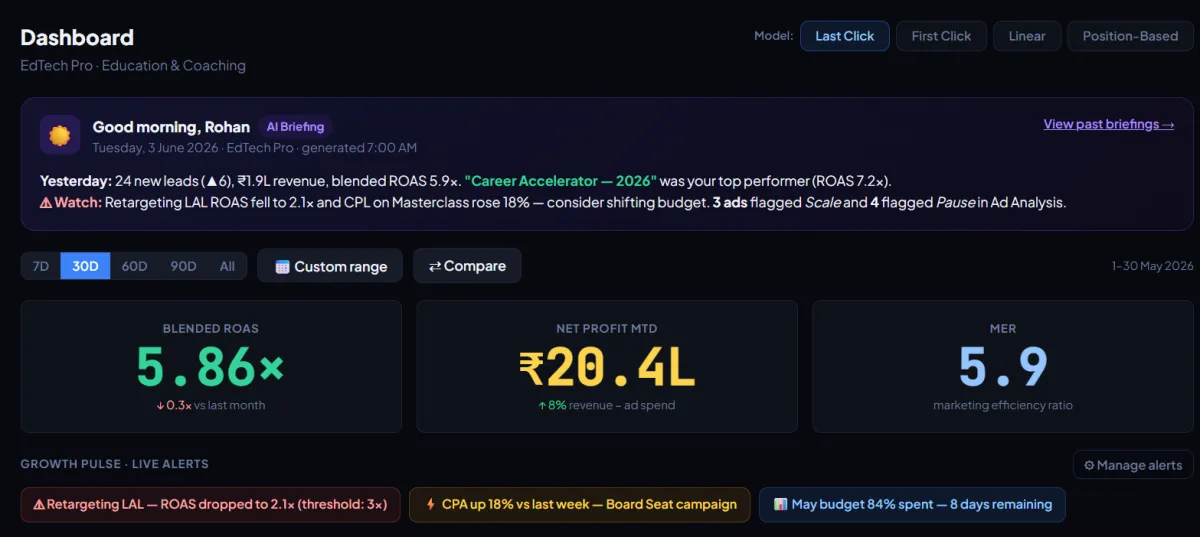
Task: Switch date range to 7D
Action: click(41, 266)
